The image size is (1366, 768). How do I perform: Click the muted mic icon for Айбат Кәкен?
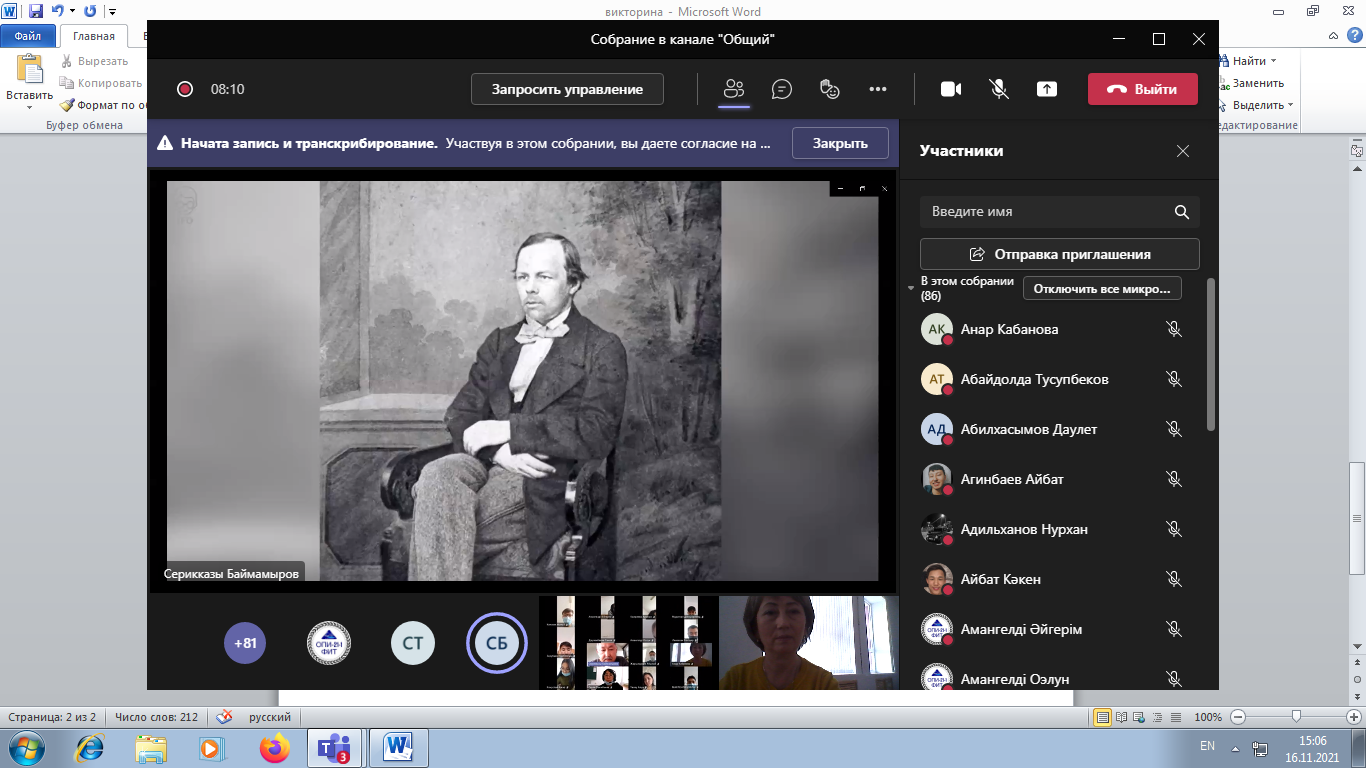(x=1174, y=579)
